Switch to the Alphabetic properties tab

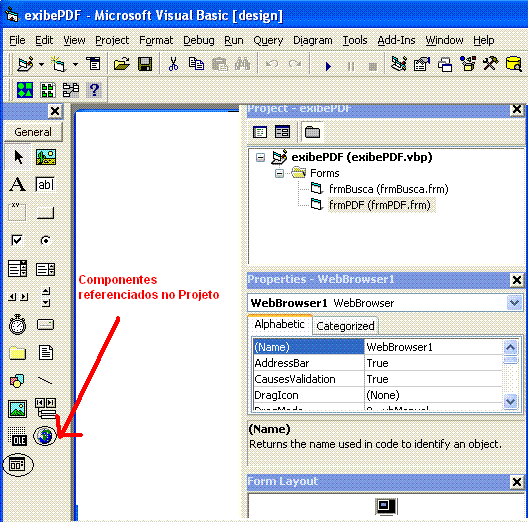[x=279, y=324]
